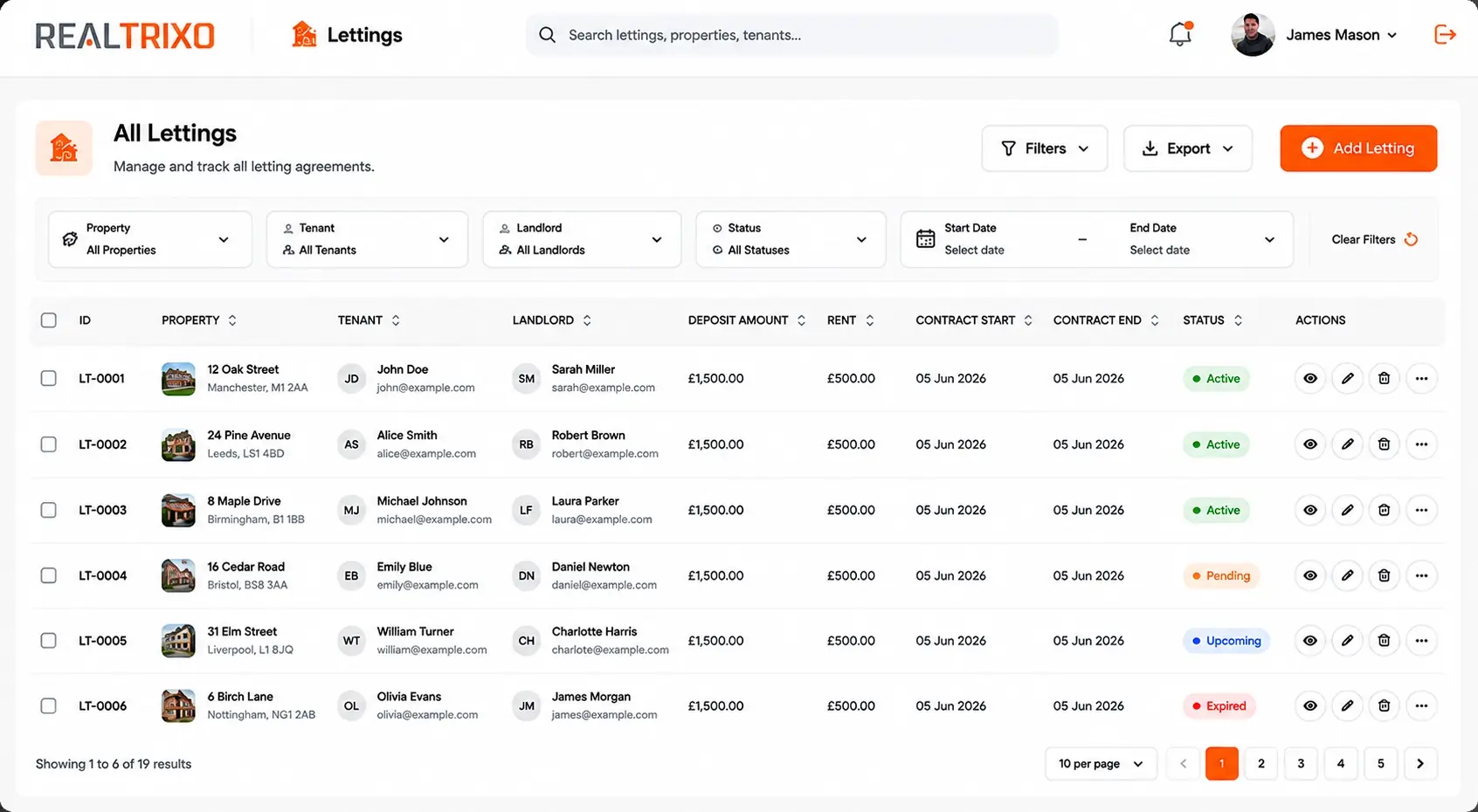This screenshot has width=1478, height=812.
Task: Click the Add Letting button
Action: [1358, 148]
